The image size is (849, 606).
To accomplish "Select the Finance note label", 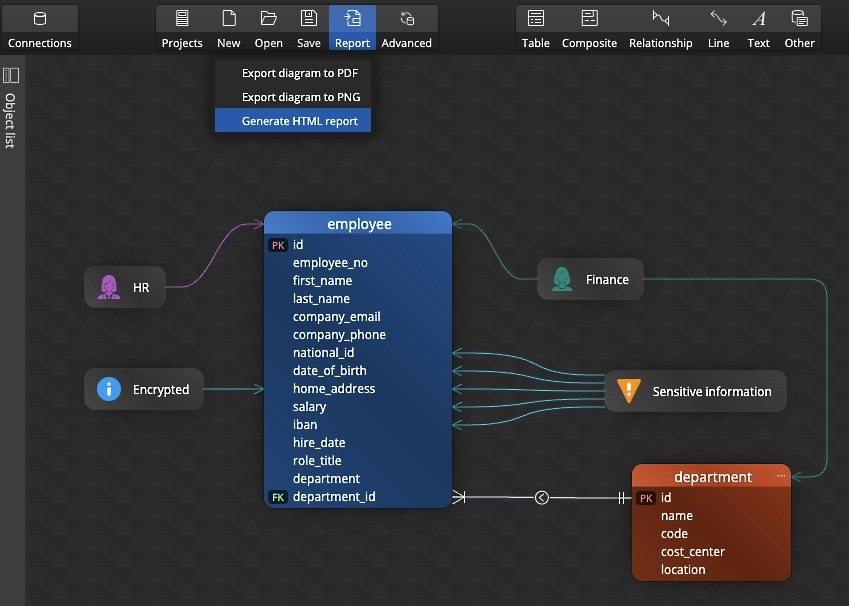I will pyautogui.click(x=607, y=279).
